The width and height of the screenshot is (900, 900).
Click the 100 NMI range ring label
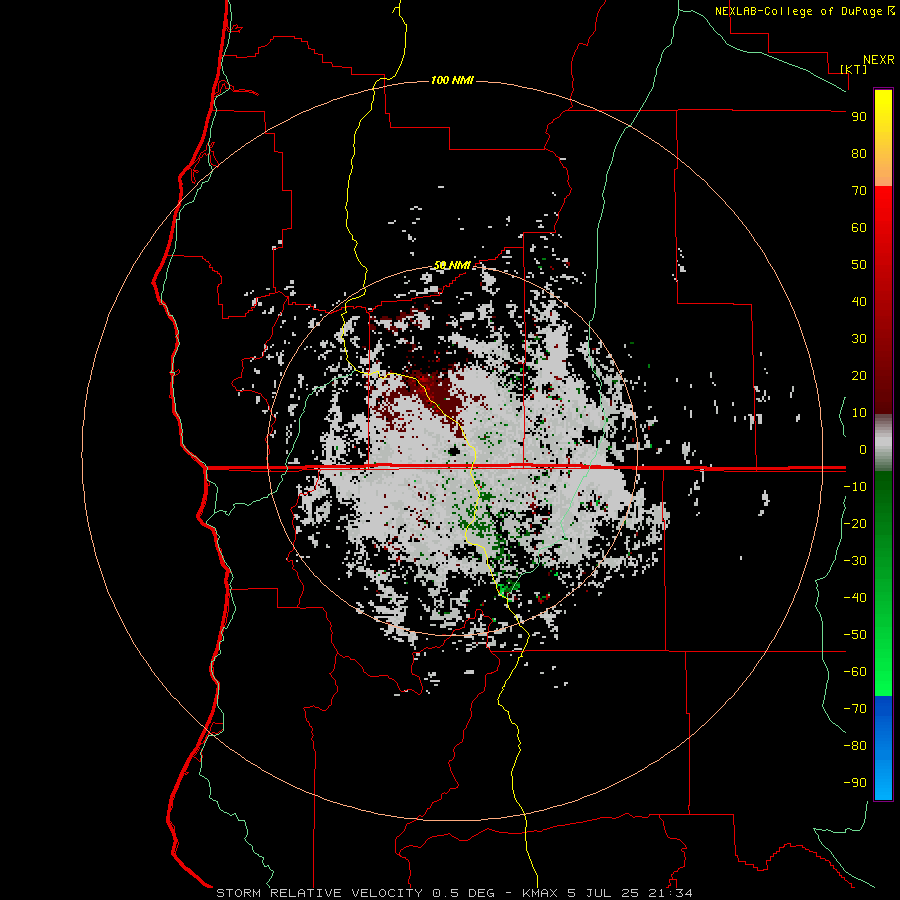coord(452,80)
